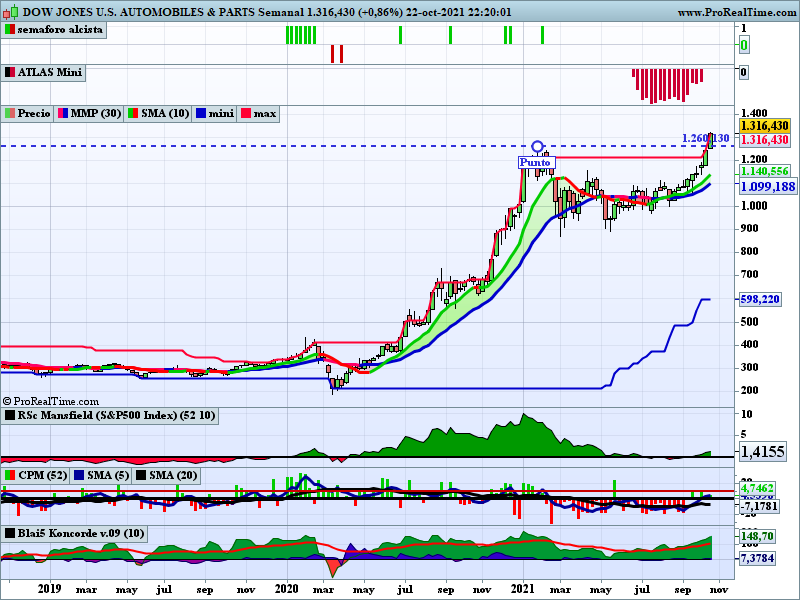
Task: Select the blue circle marker above Punto
Action: click(537, 147)
